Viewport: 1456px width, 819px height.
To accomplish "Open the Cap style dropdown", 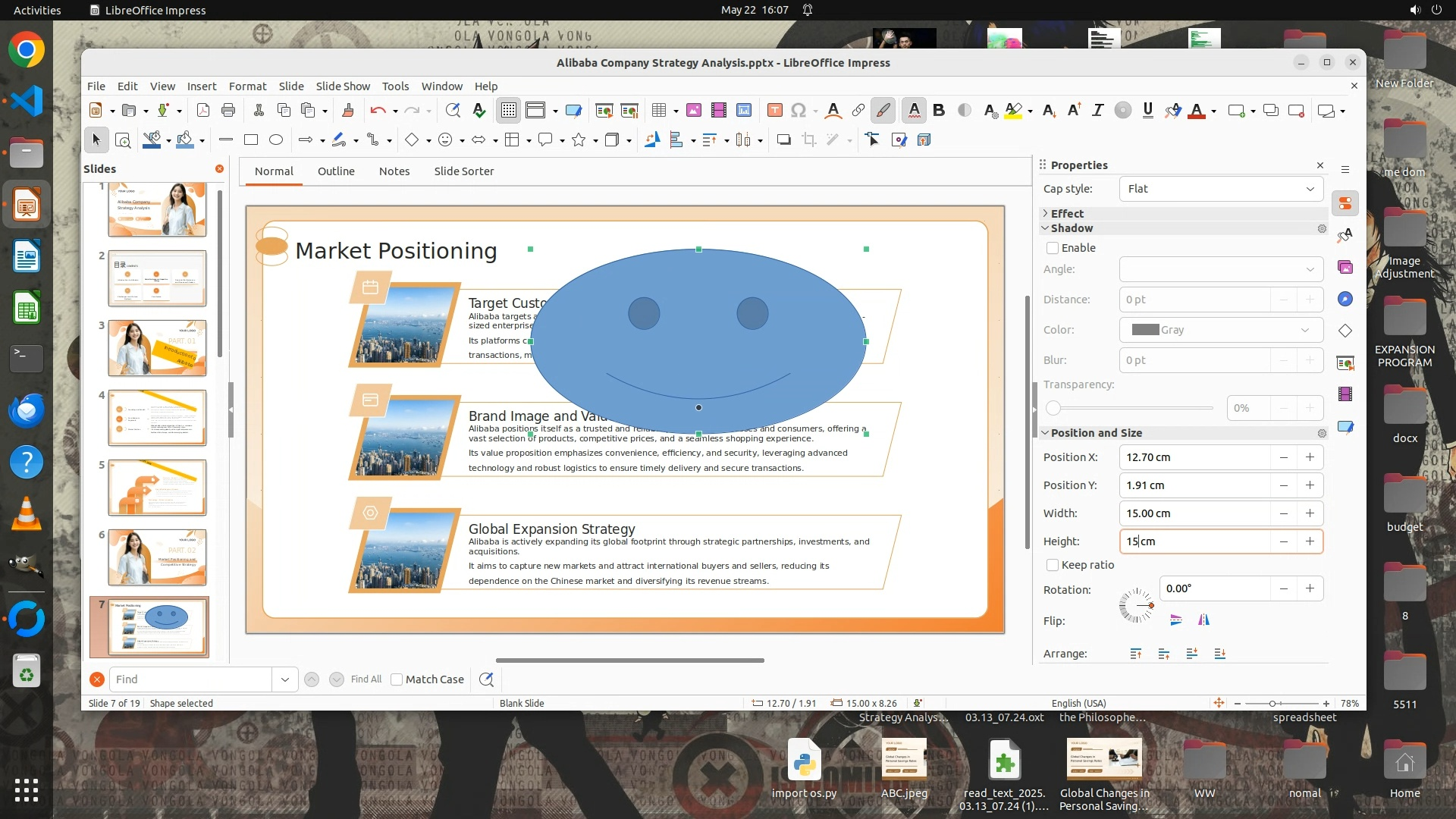I will click(x=1221, y=189).
